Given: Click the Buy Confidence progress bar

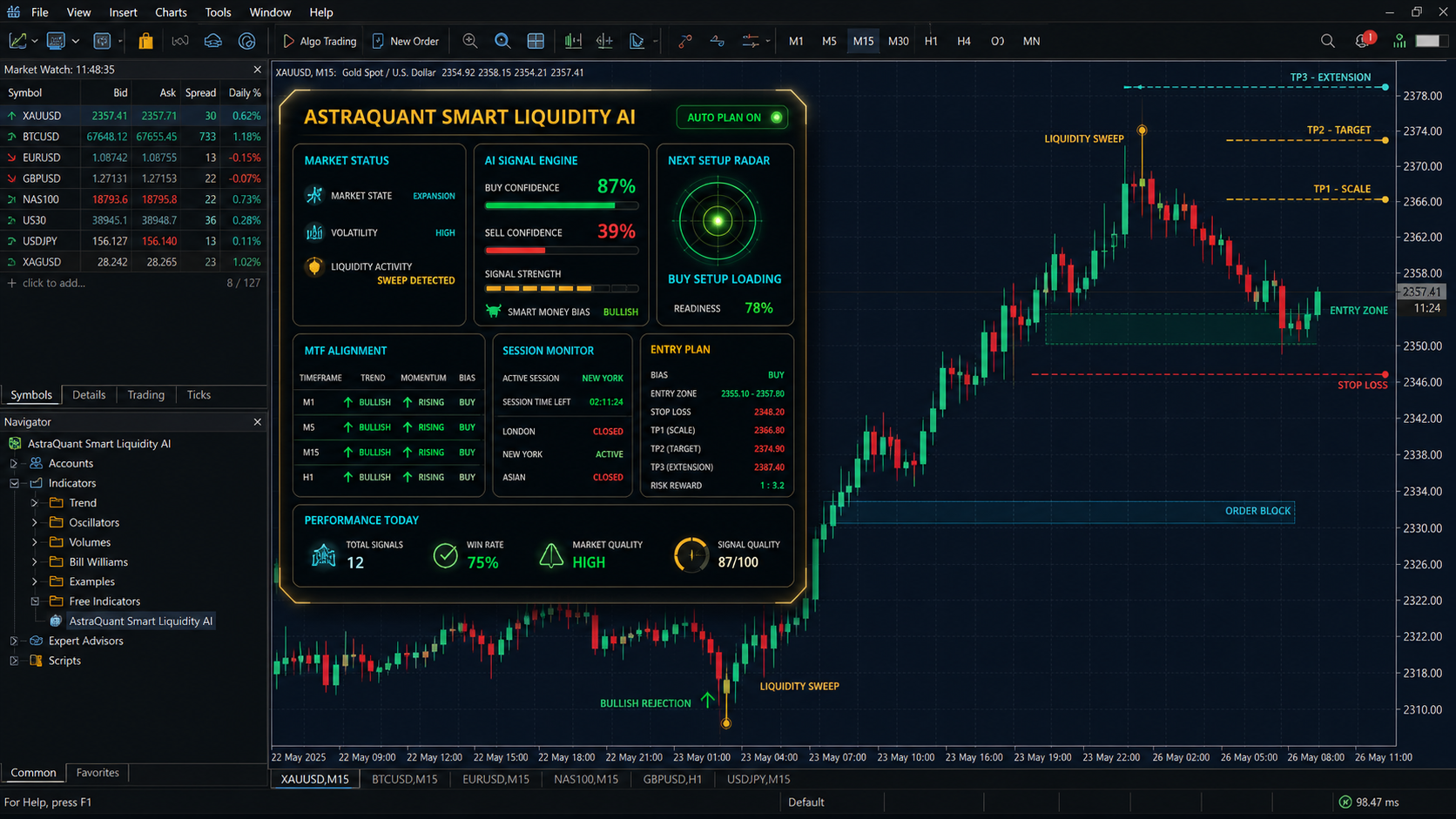Looking at the screenshot, I should (x=562, y=206).
